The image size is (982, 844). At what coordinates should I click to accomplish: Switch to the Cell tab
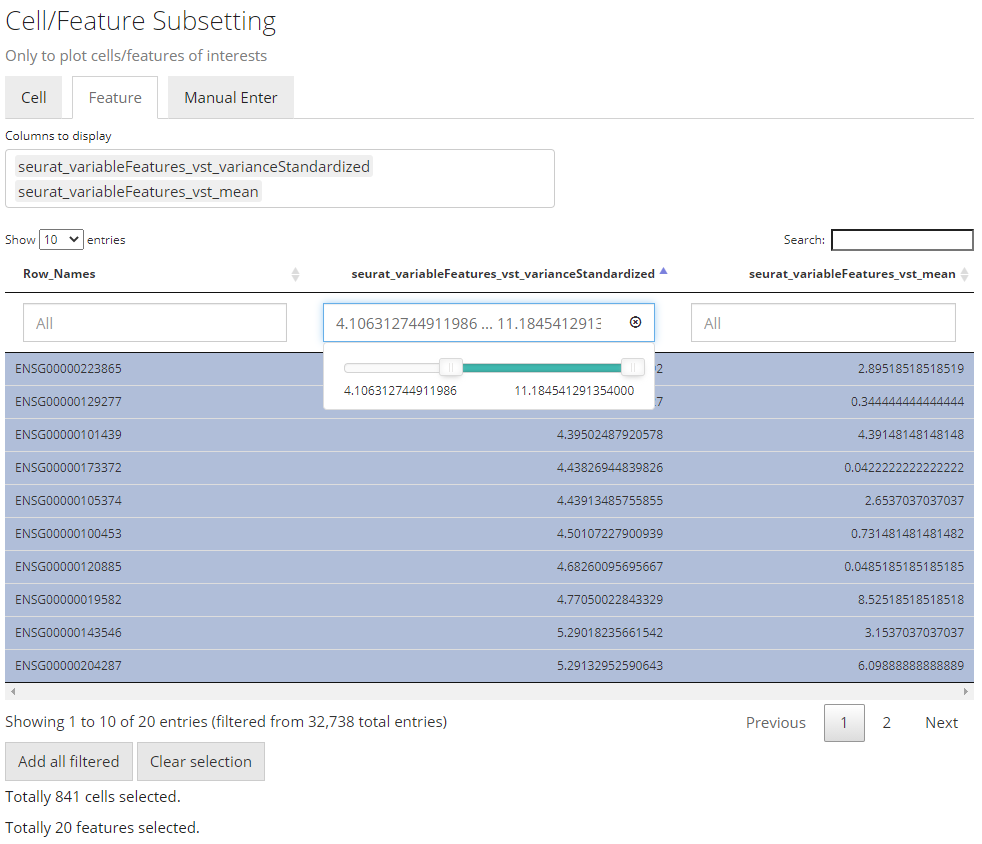click(34, 98)
